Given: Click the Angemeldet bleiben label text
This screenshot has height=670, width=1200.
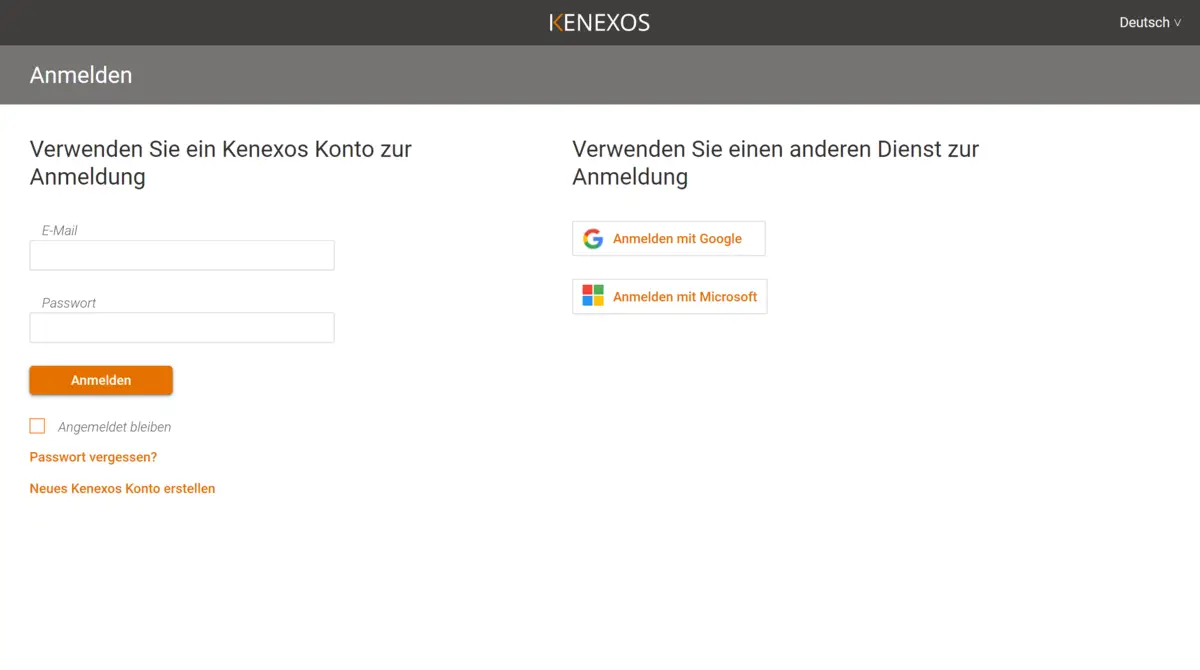Looking at the screenshot, I should (114, 427).
